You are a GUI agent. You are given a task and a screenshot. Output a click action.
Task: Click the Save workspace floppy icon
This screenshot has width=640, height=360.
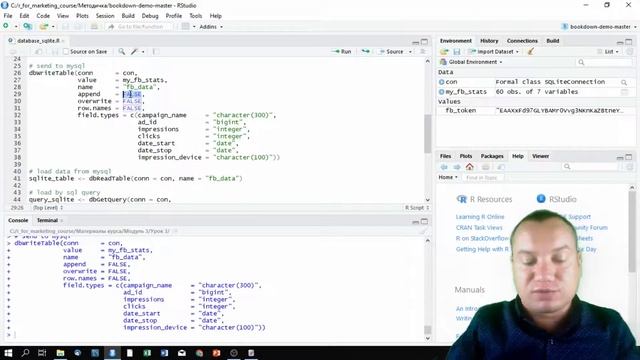click(x=457, y=51)
